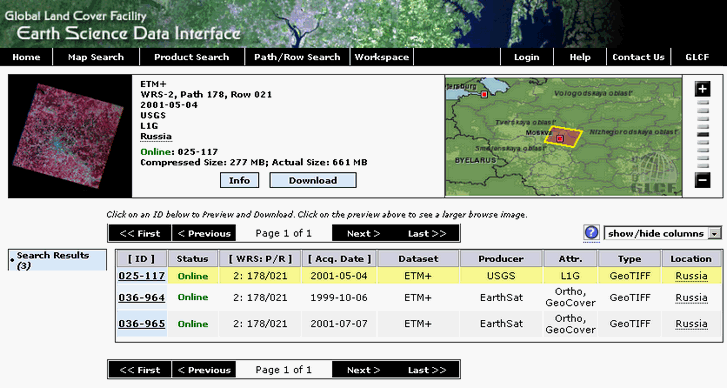The width and height of the screenshot is (727, 388).
Task: Select Search Results item in sidebar
Action: (x=57, y=260)
